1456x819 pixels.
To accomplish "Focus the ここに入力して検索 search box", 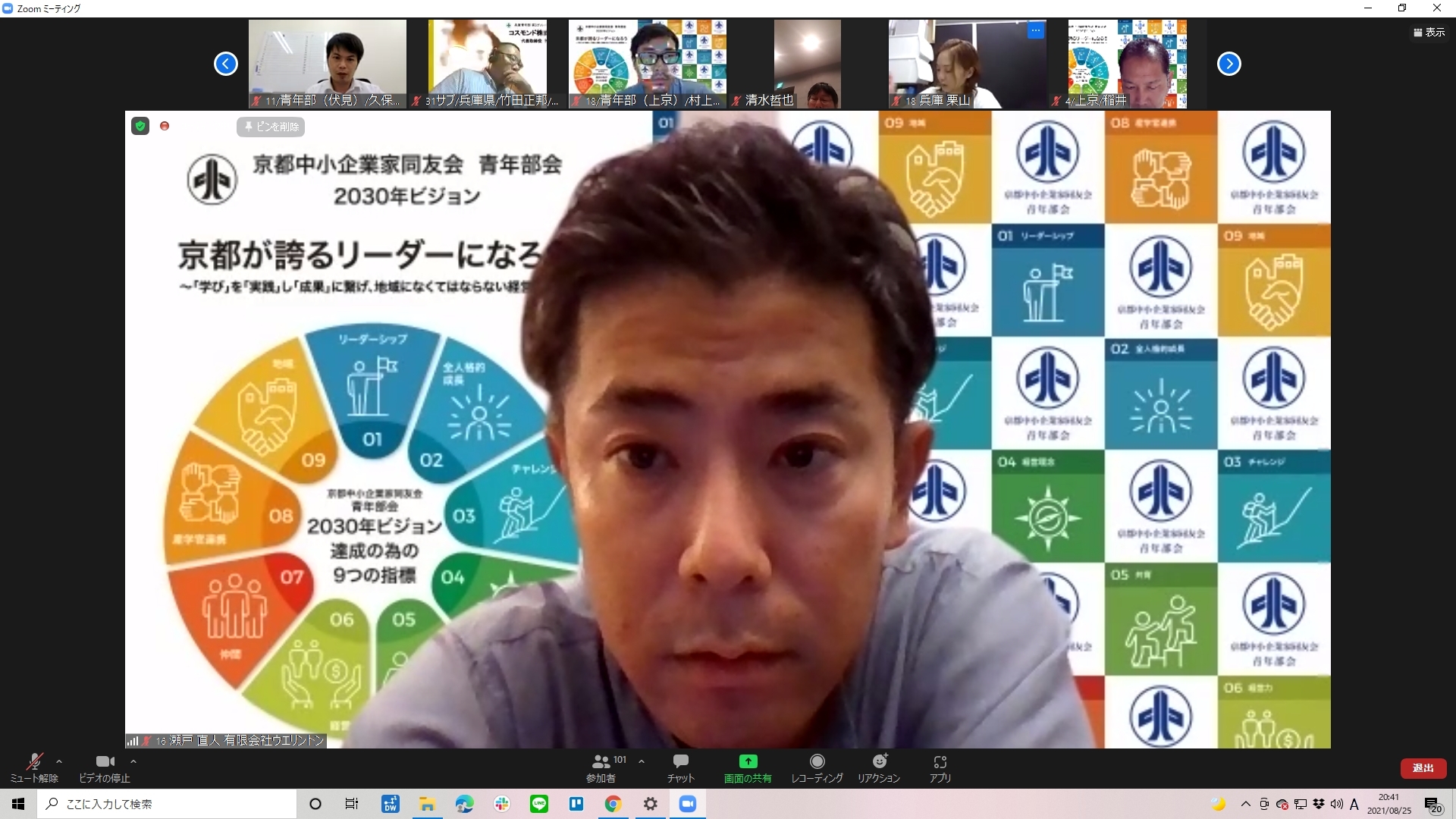I will click(x=167, y=804).
